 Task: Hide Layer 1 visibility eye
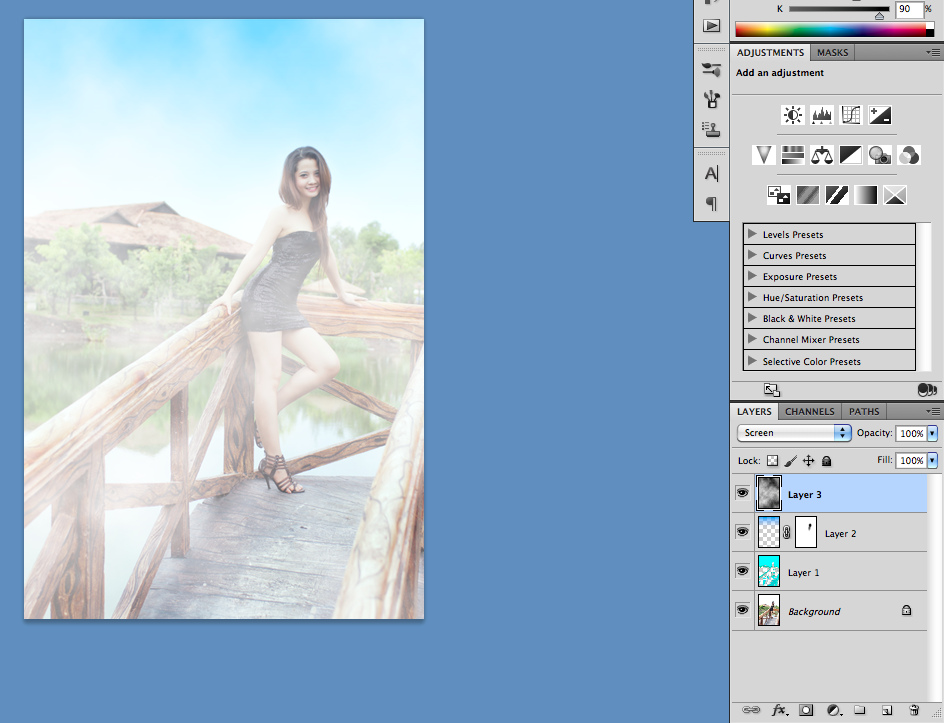[742, 571]
